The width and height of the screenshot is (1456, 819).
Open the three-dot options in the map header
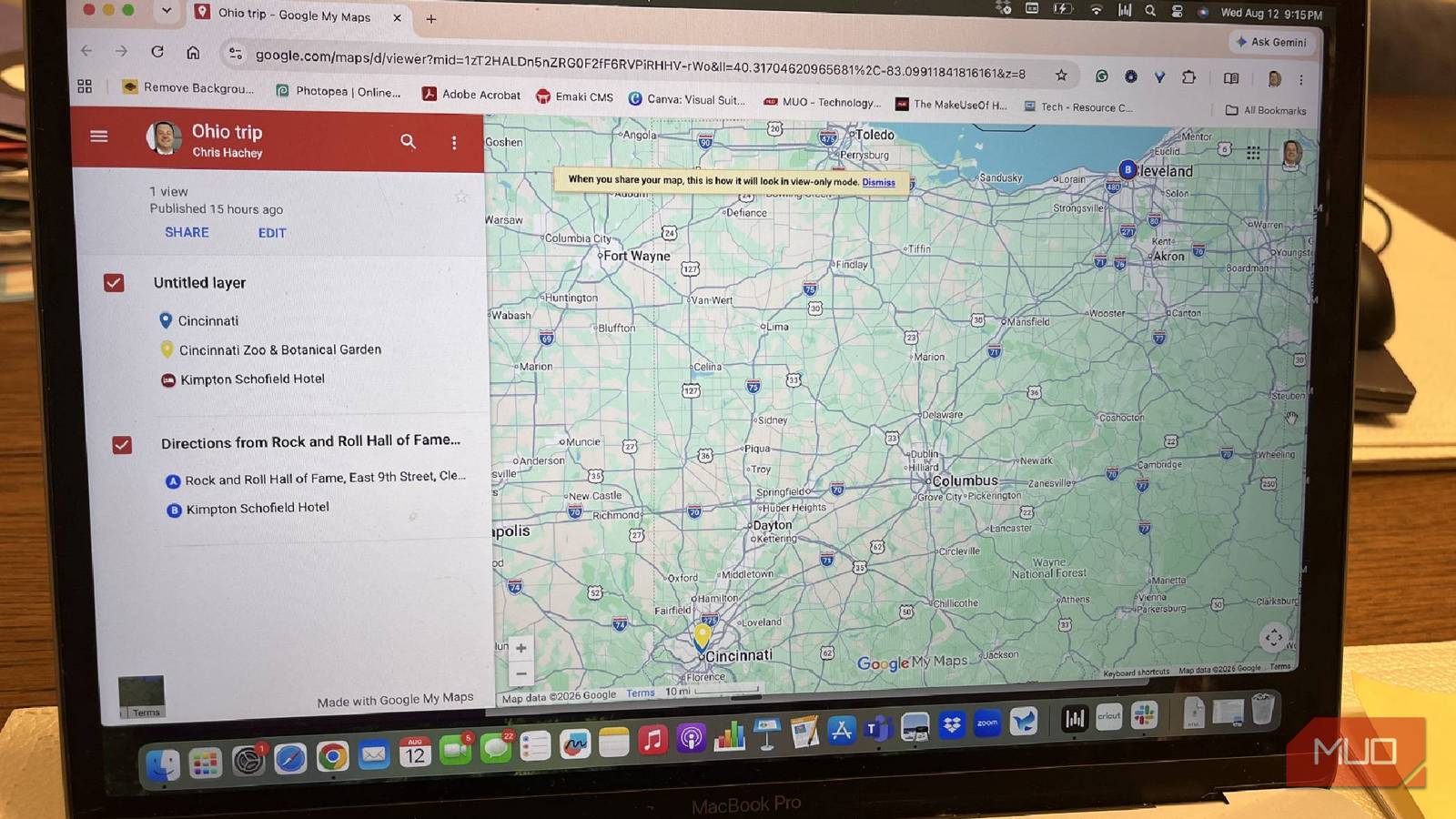pyautogui.click(x=454, y=142)
